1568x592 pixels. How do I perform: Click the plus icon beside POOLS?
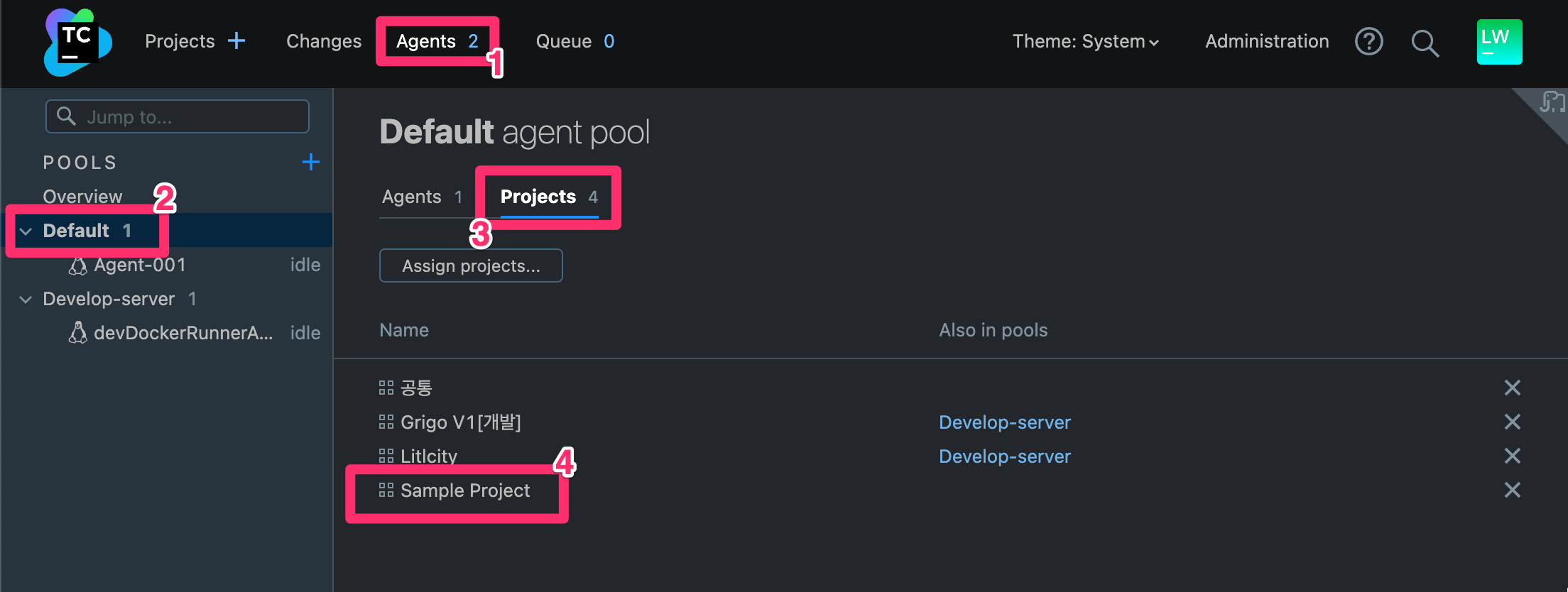(x=310, y=162)
